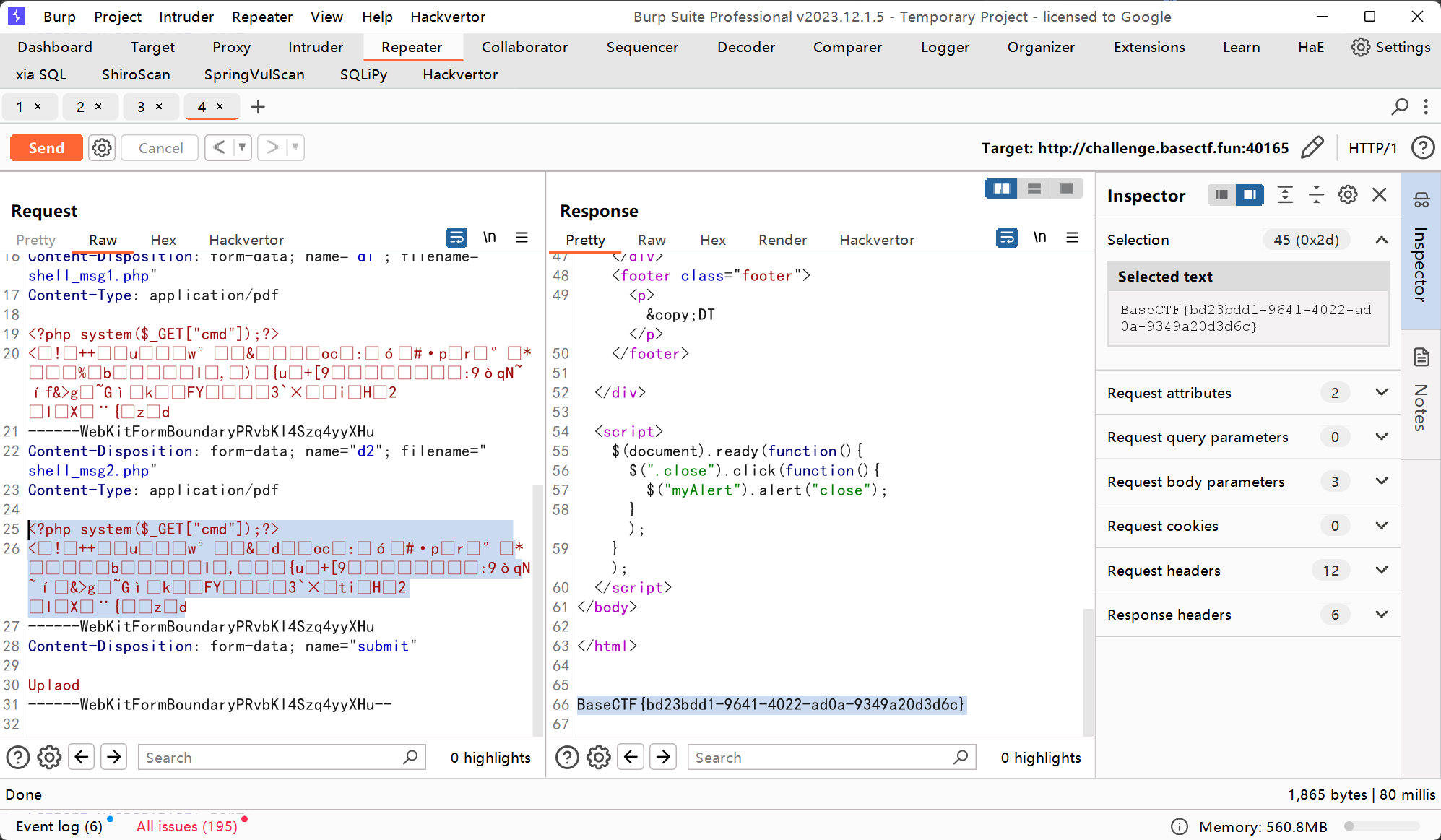Collapse all Inspector sections
This screenshot has height=840, width=1441.
tap(1317, 195)
